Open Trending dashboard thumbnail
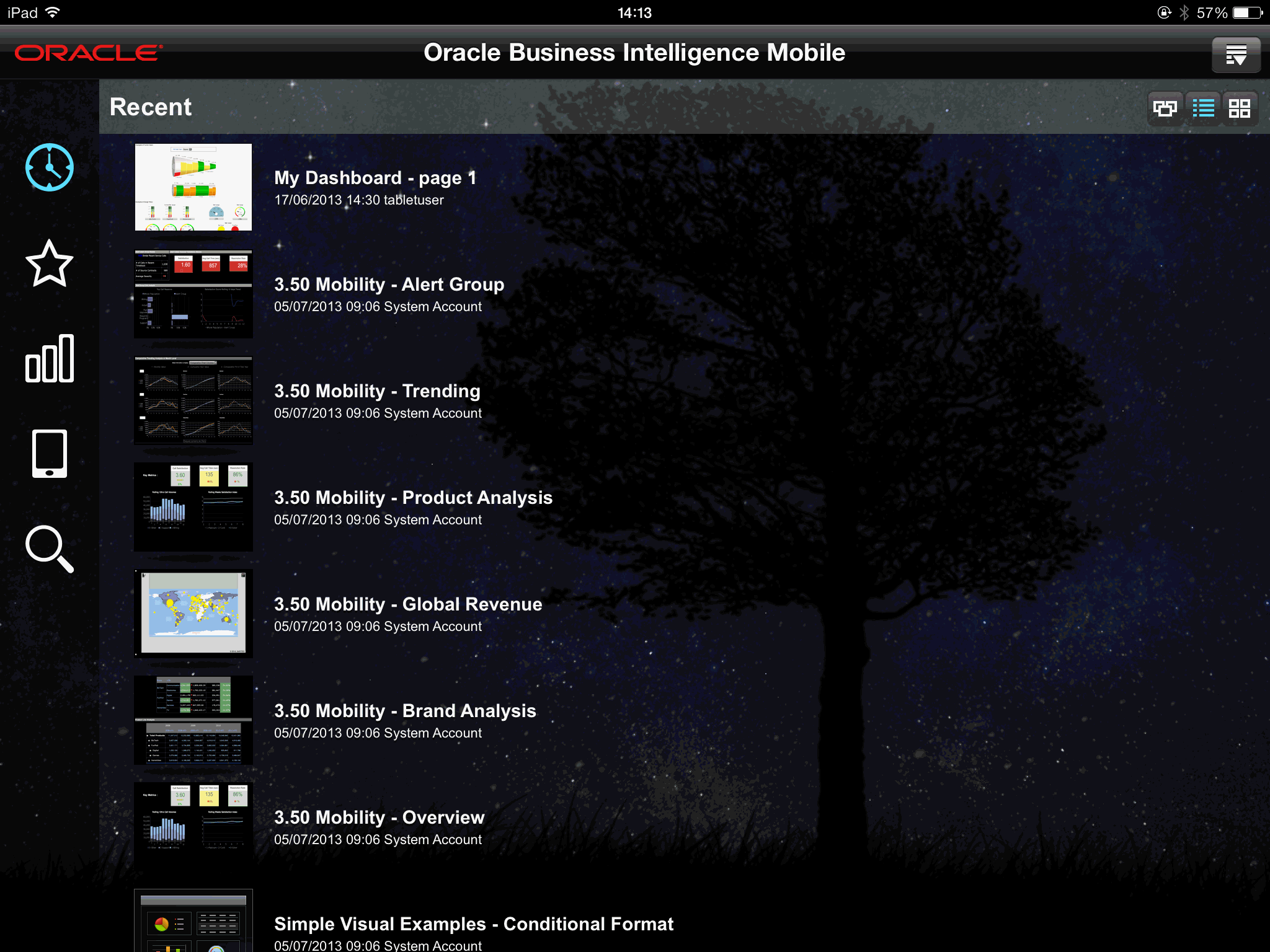1270x952 pixels. (x=193, y=400)
